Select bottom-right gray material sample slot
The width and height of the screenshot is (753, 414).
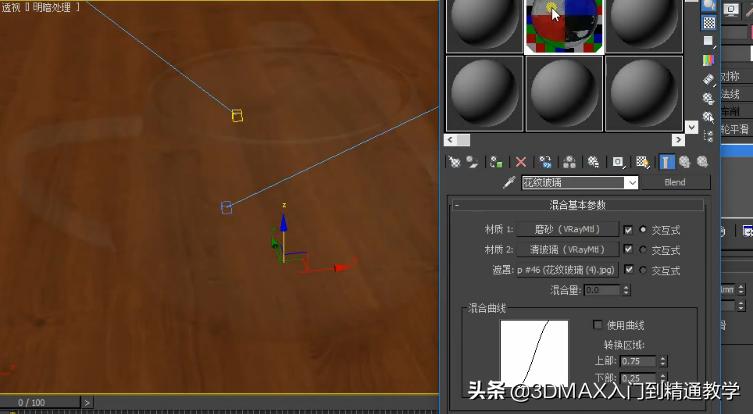(644, 93)
